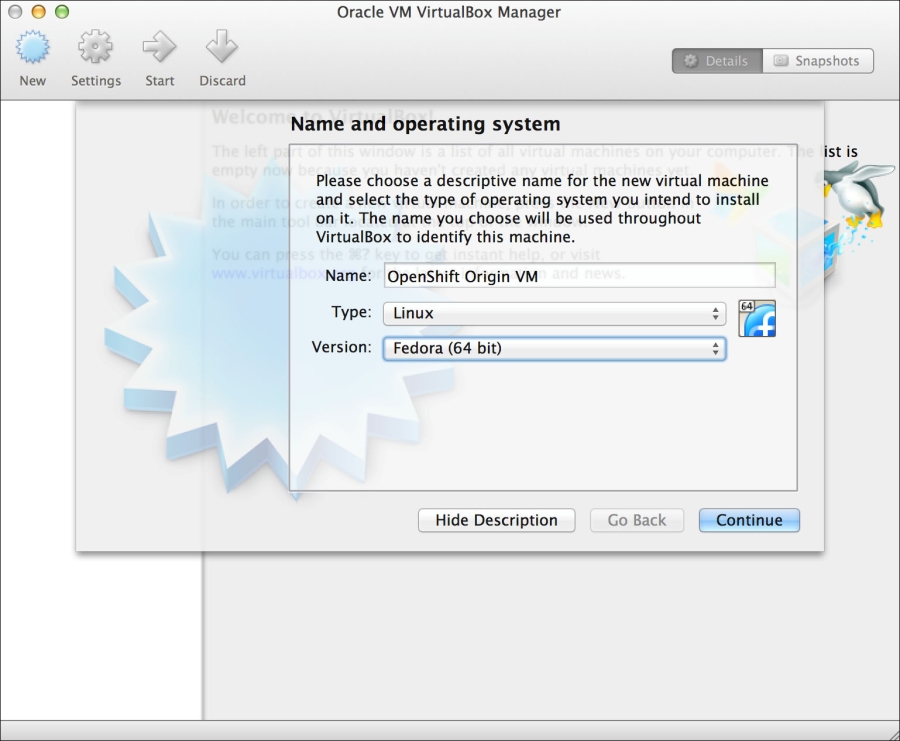This screenshot has width=900, height=741.
Task: Follow the www.virtualbox link in the welcome text
Action: coord(250,273)
